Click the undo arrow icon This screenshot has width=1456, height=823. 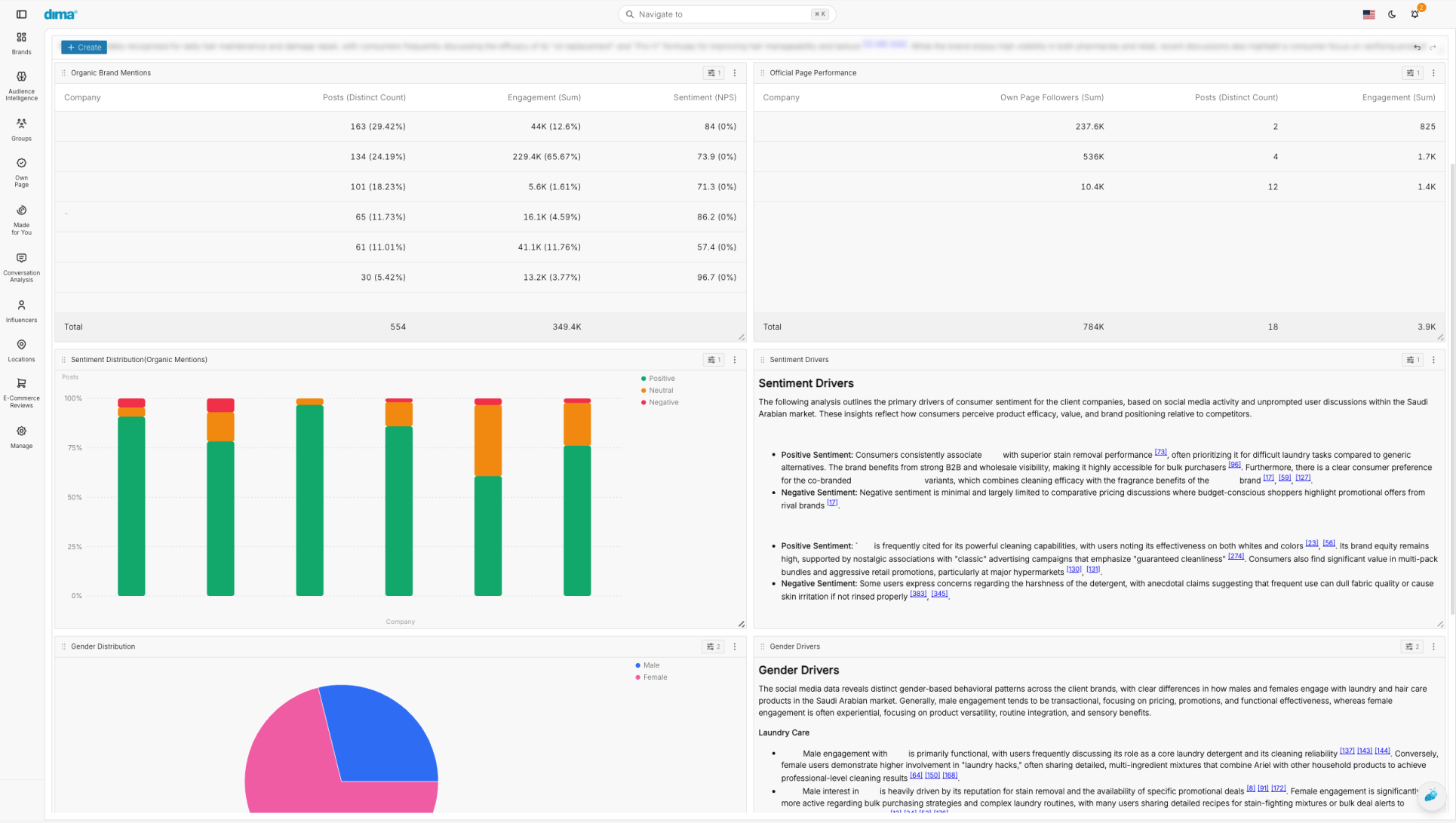pyautogui.click(x=1418, y=48)
